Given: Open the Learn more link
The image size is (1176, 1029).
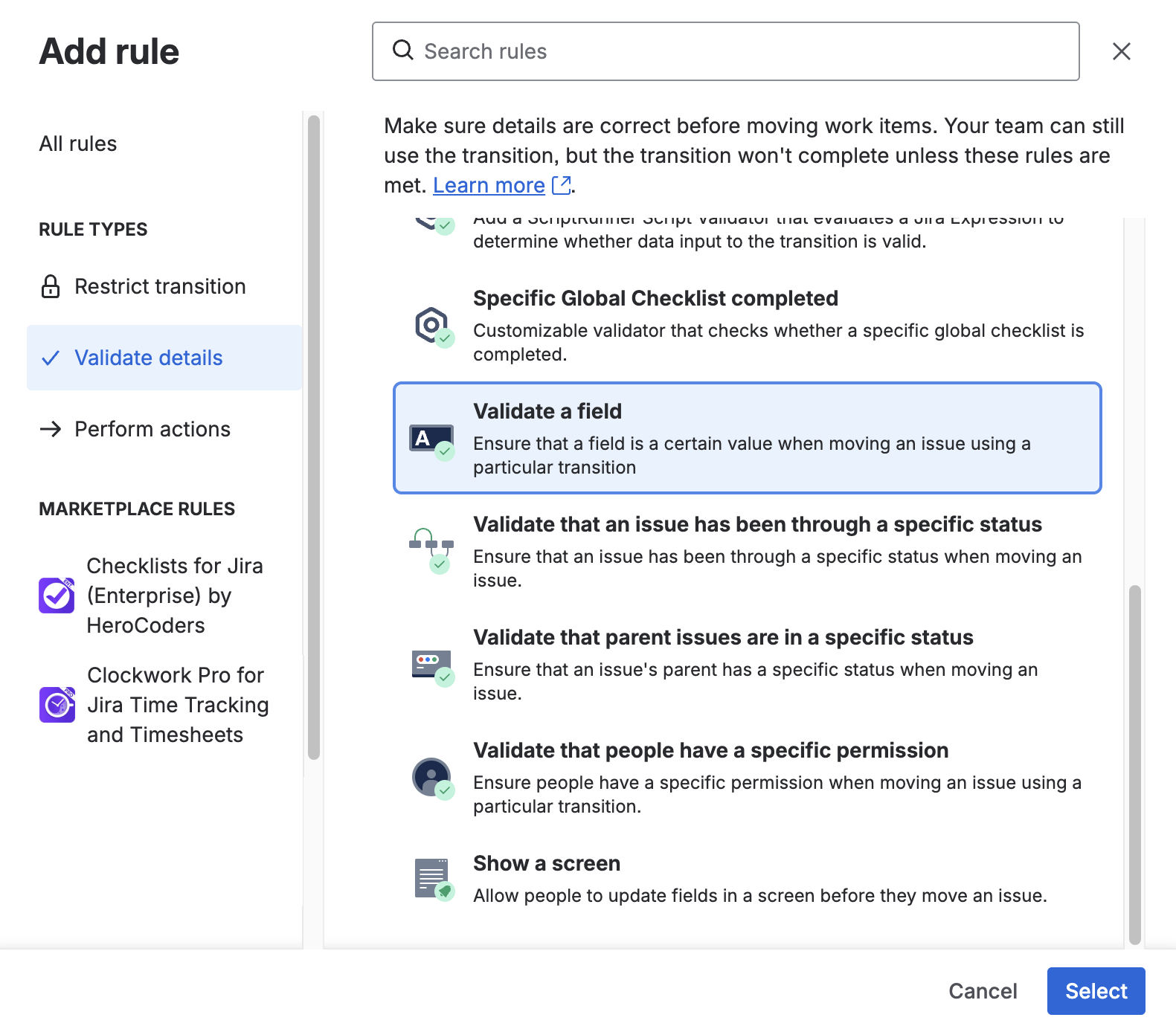Looking at the screenshot, I should click(489, 185).
